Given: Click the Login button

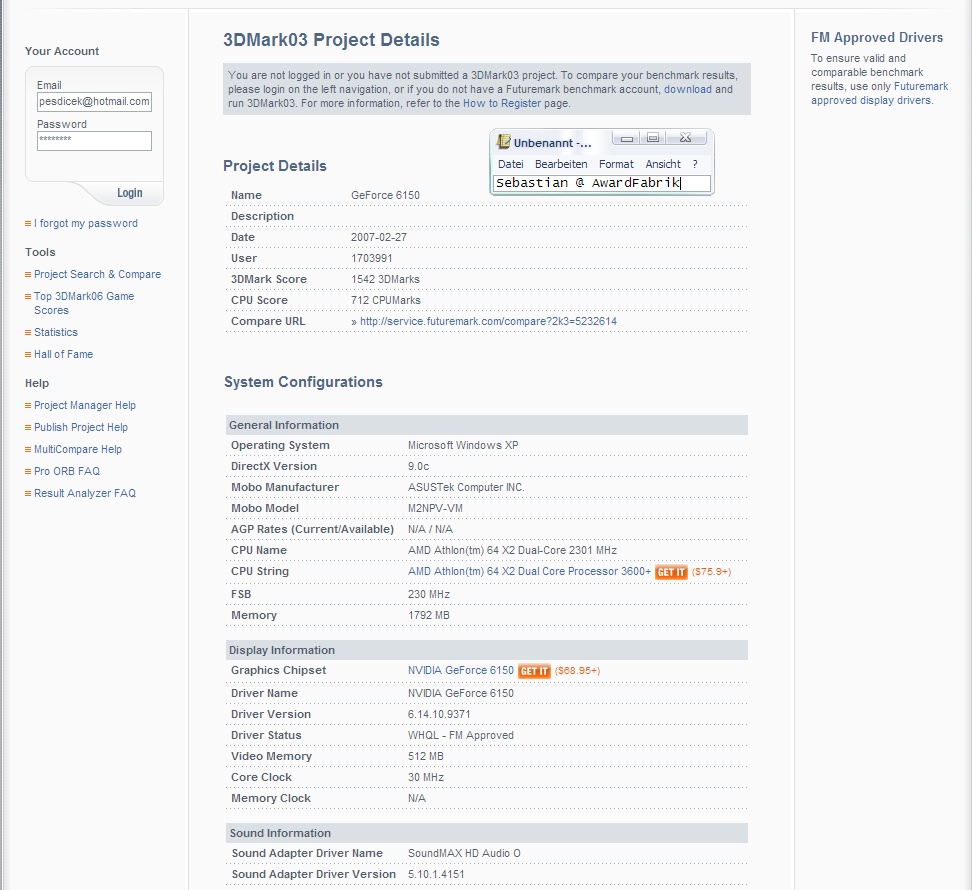Looking at the screenshot, I should 130,193.
